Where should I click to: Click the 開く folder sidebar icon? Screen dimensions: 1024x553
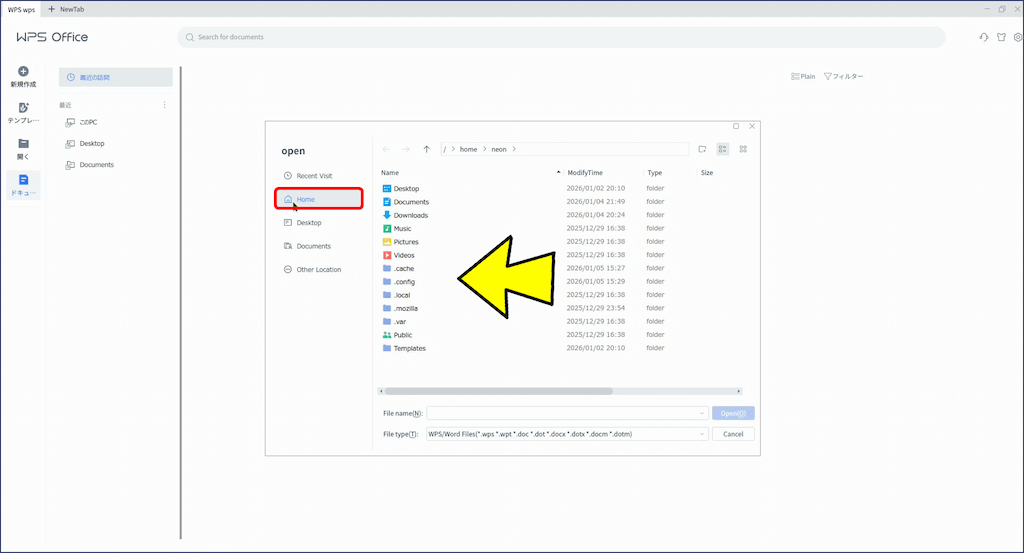[23, 144]
